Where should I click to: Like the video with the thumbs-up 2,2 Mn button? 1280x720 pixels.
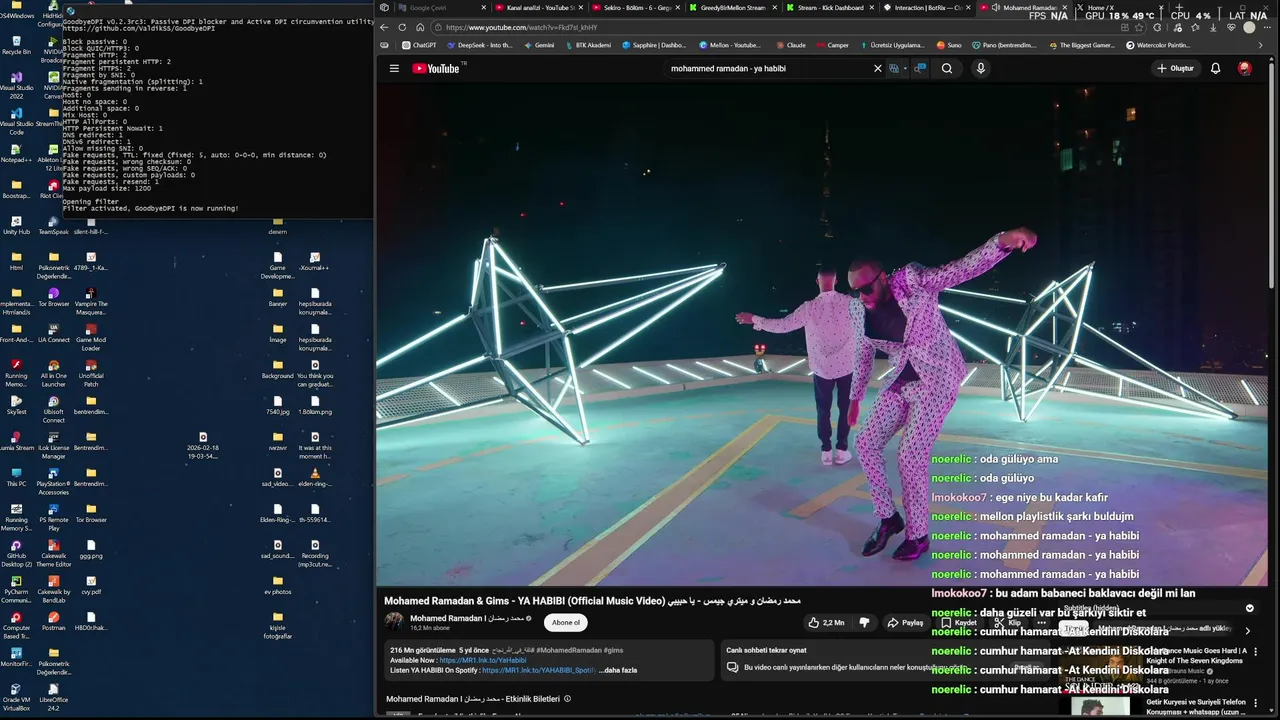827,622
